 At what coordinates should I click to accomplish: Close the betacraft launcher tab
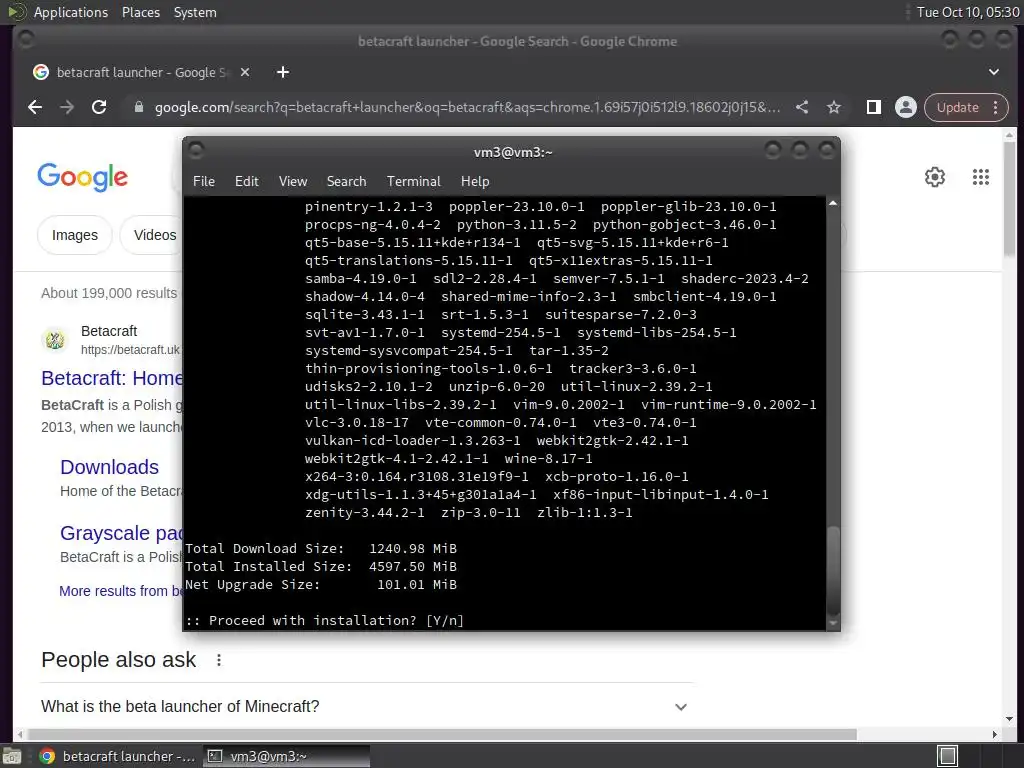(245, 72)
